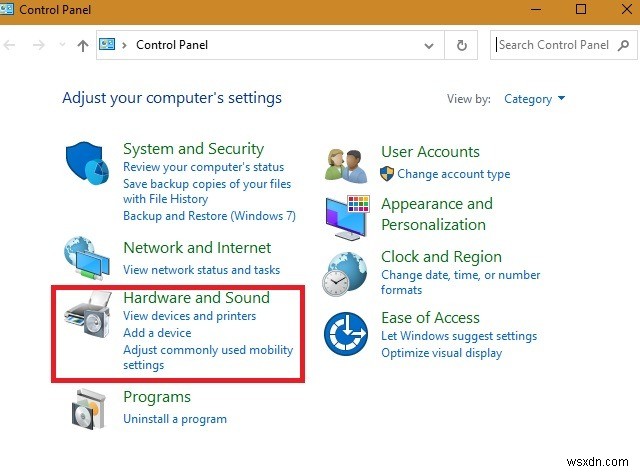Image resolution: width=640 pixels, height=472 pixels.
Task: Open Appearance and Personalization category
Action: click(437, 214)
